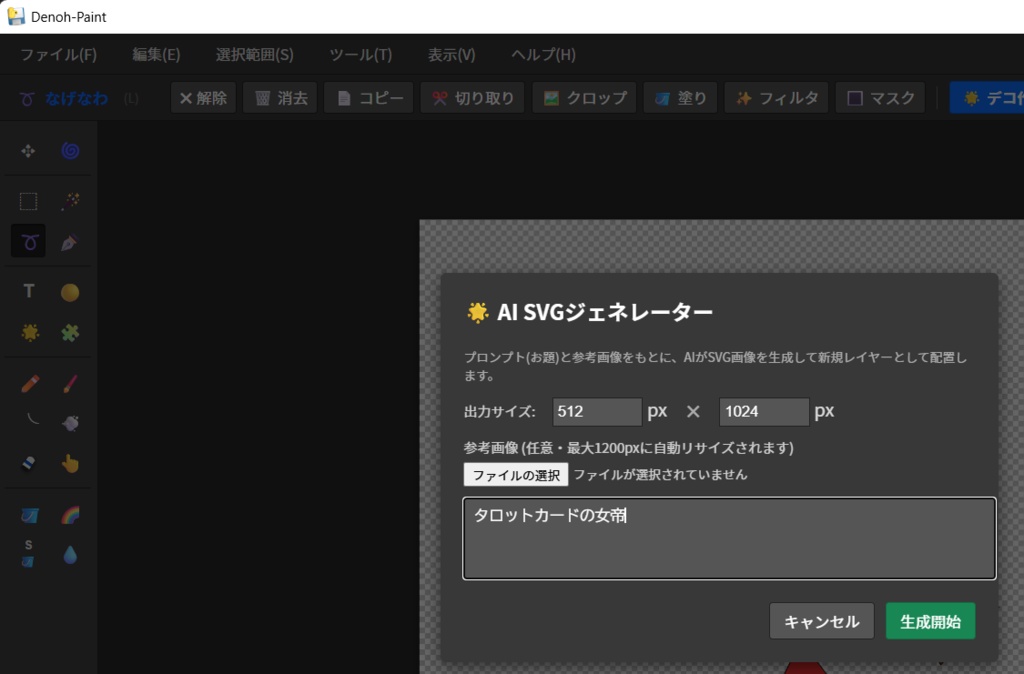Click the 解除 deselect button
The image size is (1024, 674).
coord(203,98)
